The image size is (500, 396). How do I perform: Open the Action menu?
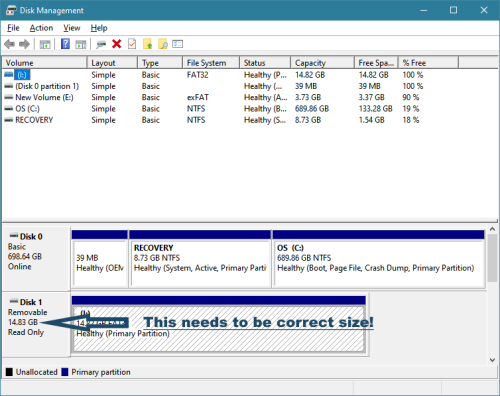pyautogui.click(x=41, y=28)
